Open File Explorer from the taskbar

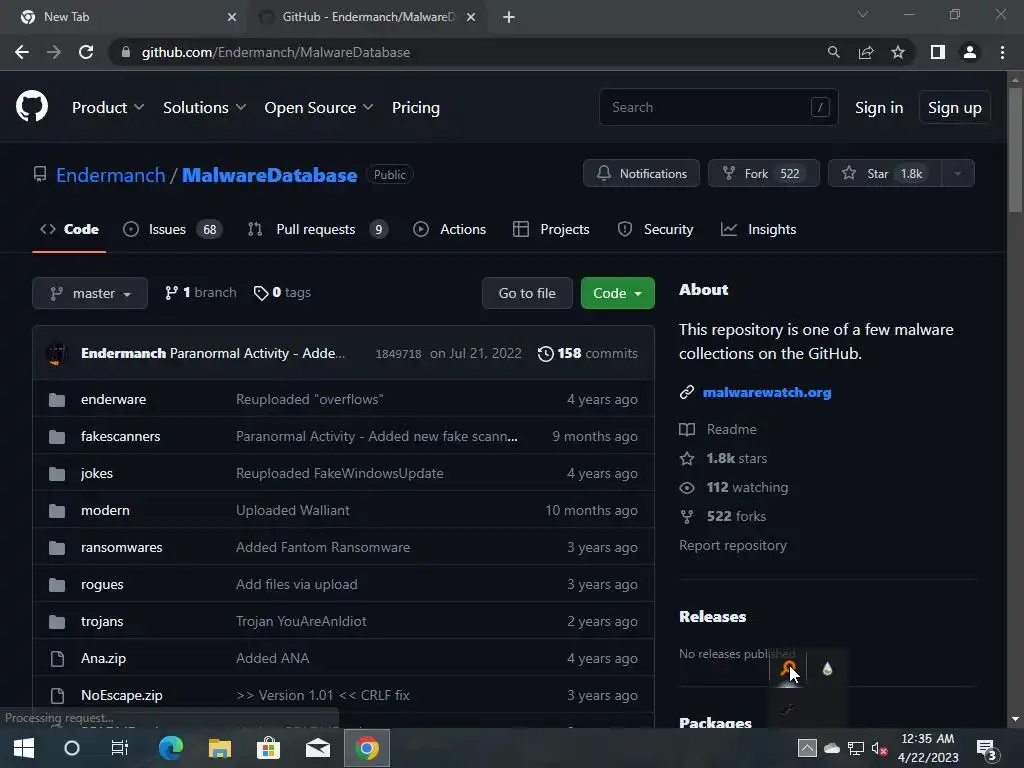click(x=219, y=748)
